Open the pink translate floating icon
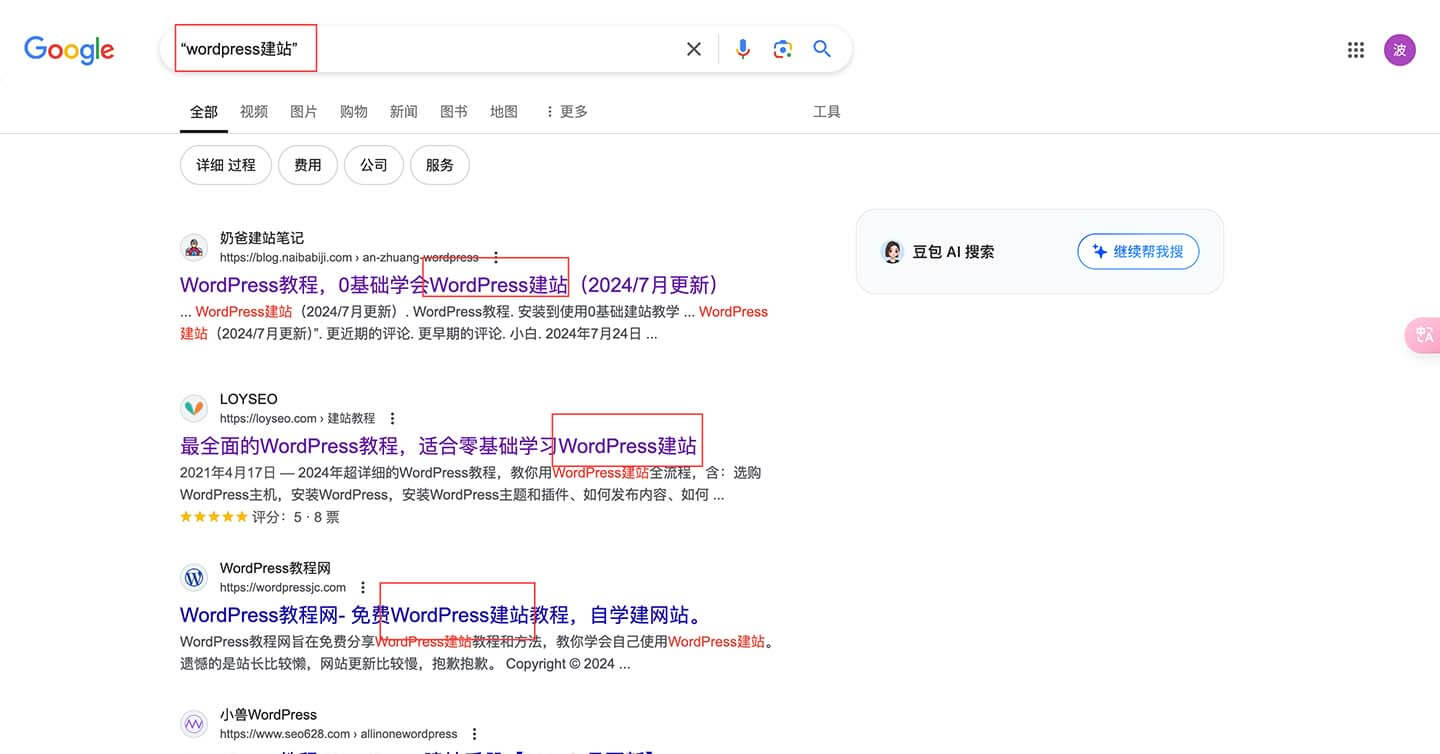 tap(1422, 335)
